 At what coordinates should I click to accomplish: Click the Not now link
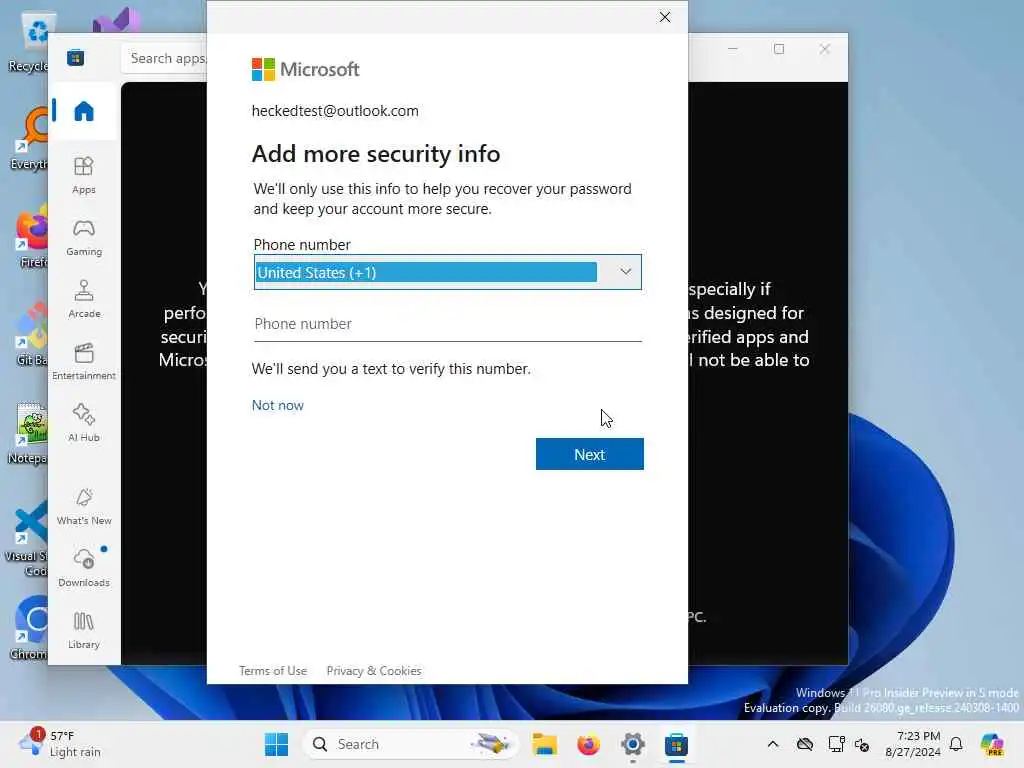278,405
